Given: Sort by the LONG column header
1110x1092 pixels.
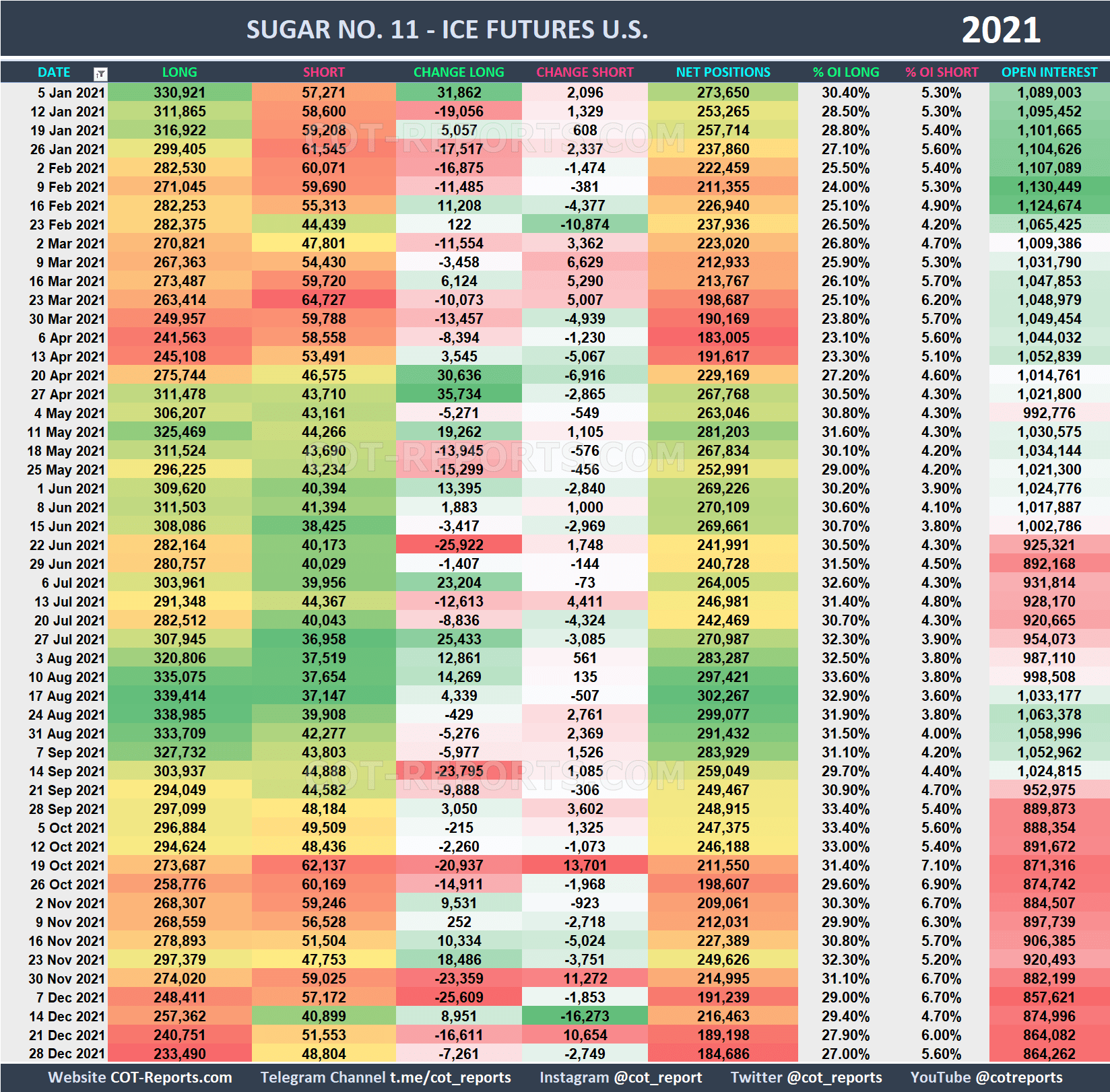Looking at the screenshot, I should [178, 72].
